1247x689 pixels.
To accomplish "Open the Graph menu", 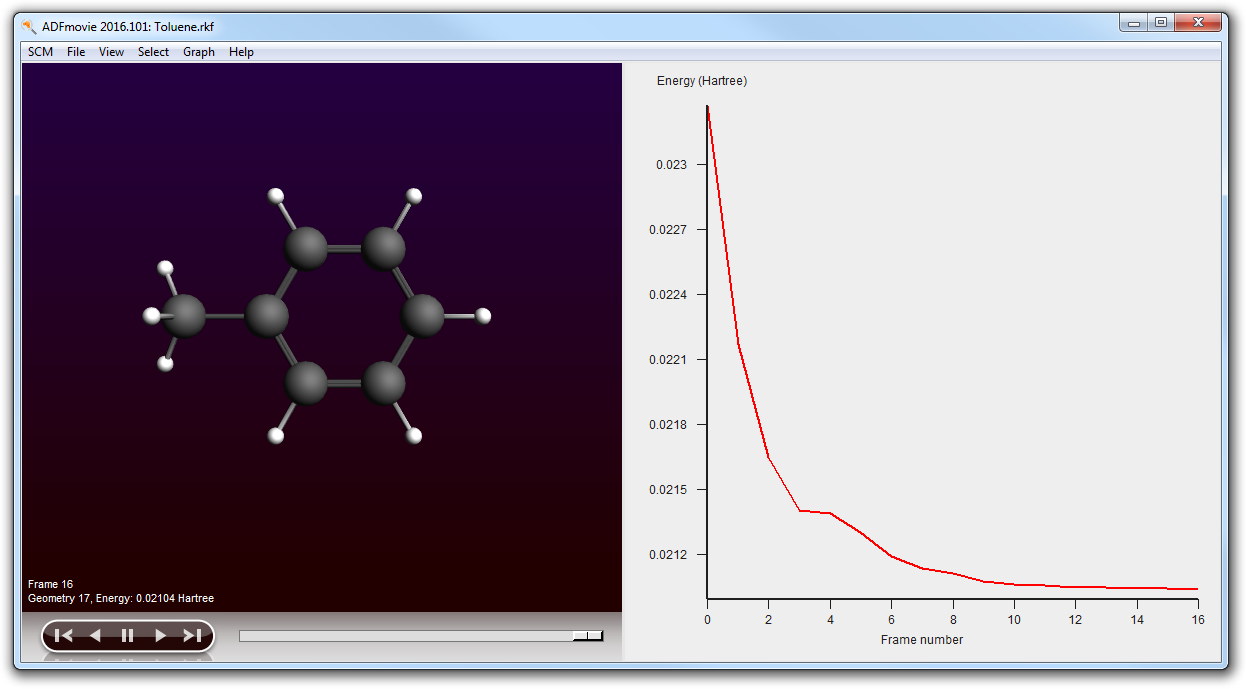I will [198, 52].
